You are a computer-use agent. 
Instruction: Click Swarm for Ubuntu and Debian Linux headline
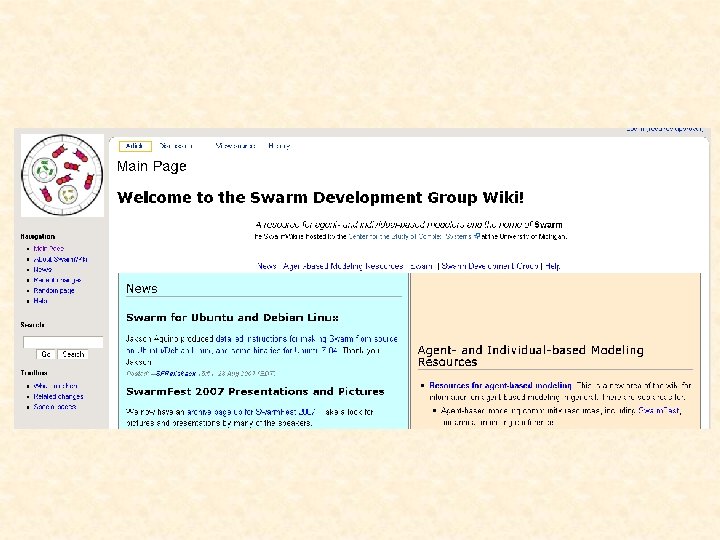point(232,317)
